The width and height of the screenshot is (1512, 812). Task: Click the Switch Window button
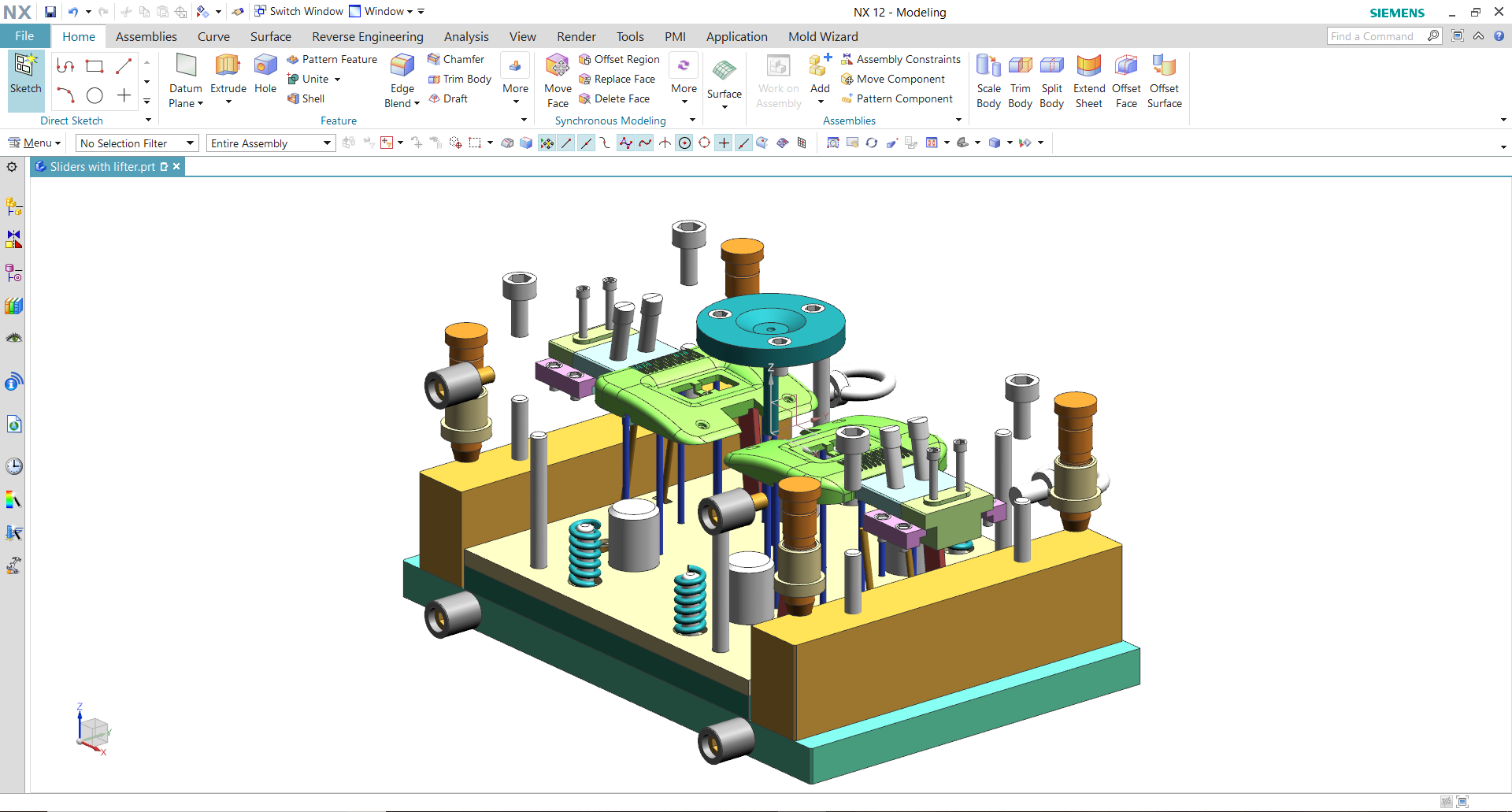(x=298, y=11)
